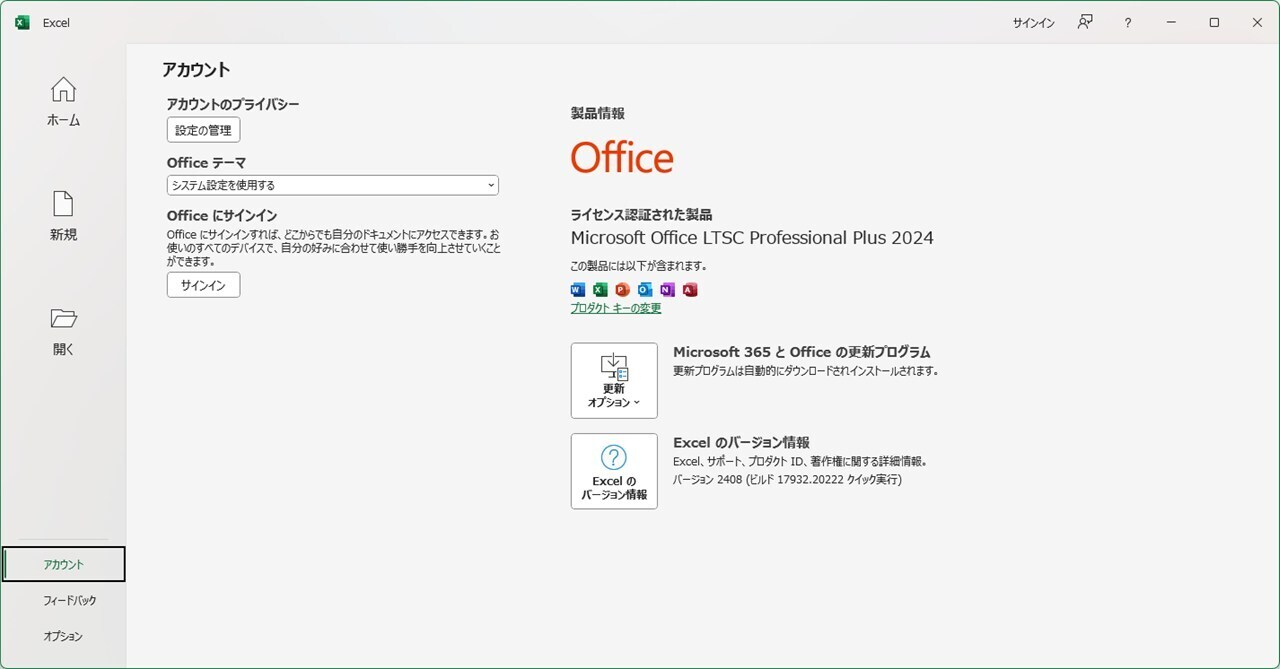Open 更新オプション dropdown button
Screen dimensions: 1280x669
coord(614,381)
